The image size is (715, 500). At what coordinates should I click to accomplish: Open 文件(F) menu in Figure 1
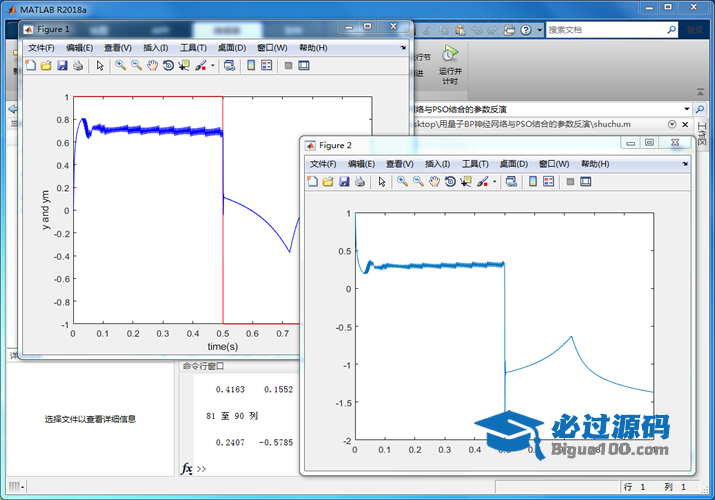click(x=41, y=48)
